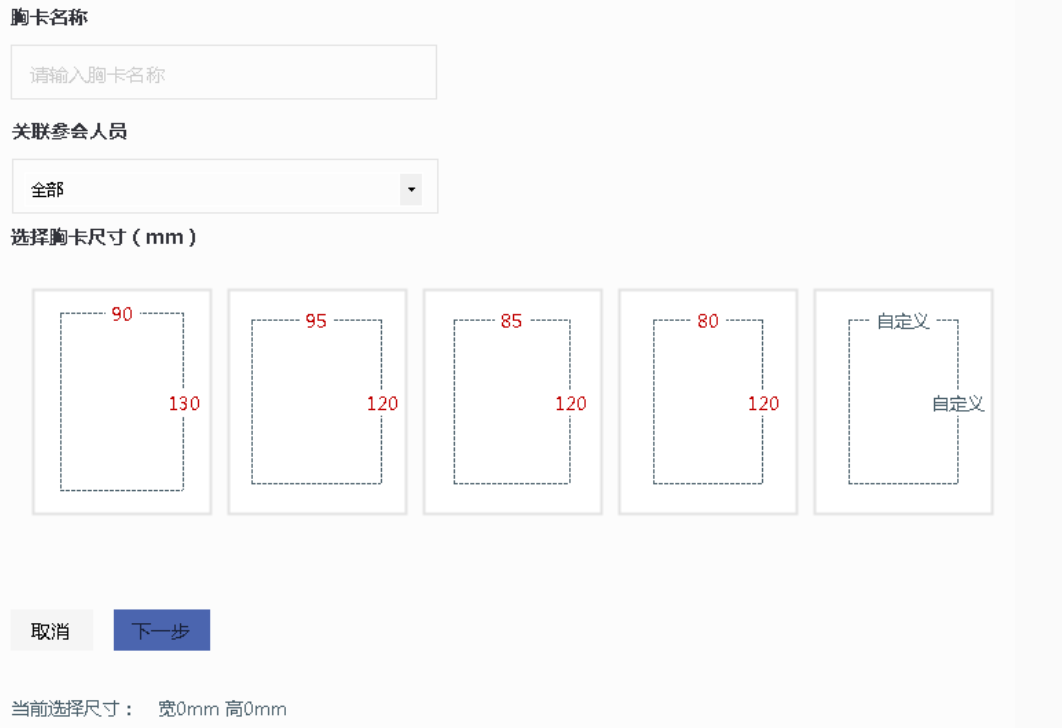The height and width of the screenshot is (728, 1062).
Task: Click the right-side 自定义 height label
Action: (x=958, y=404)
